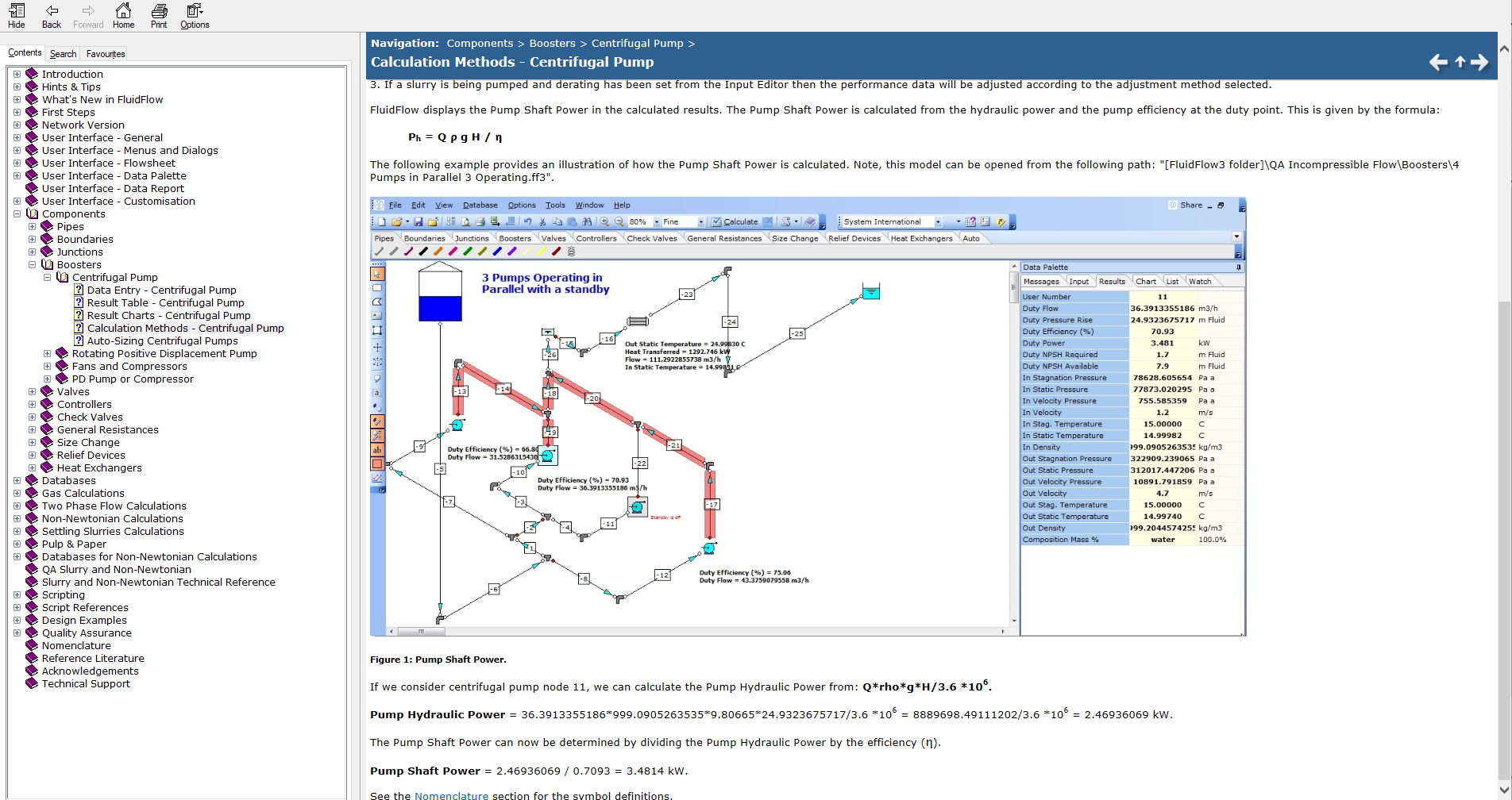Open the Nomenclature link in the text
Screen dimensions: 1512x800
pyautogui.click(x=451, y=795)
